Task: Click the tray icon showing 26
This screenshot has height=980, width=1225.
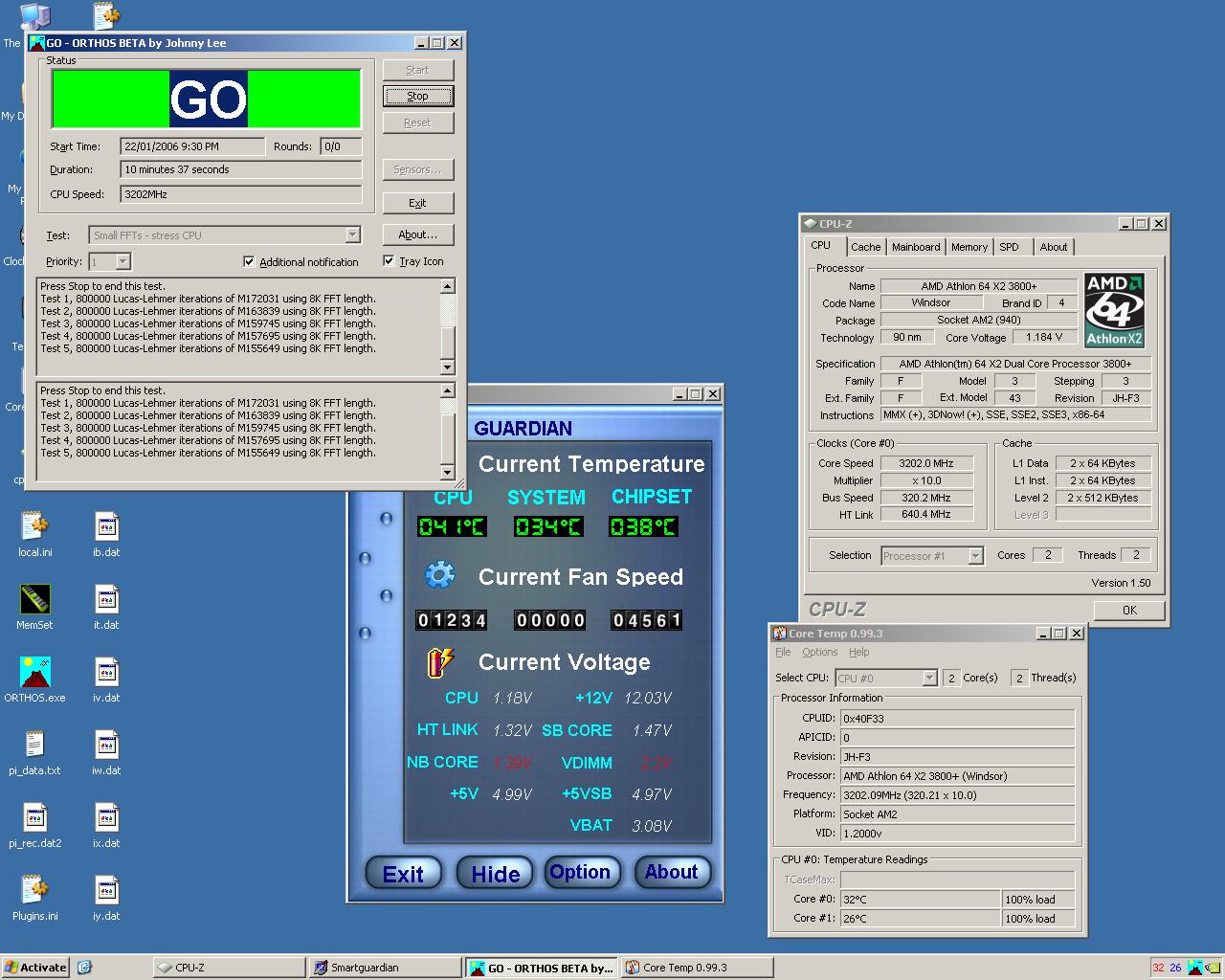Action: pos(1175,968)
